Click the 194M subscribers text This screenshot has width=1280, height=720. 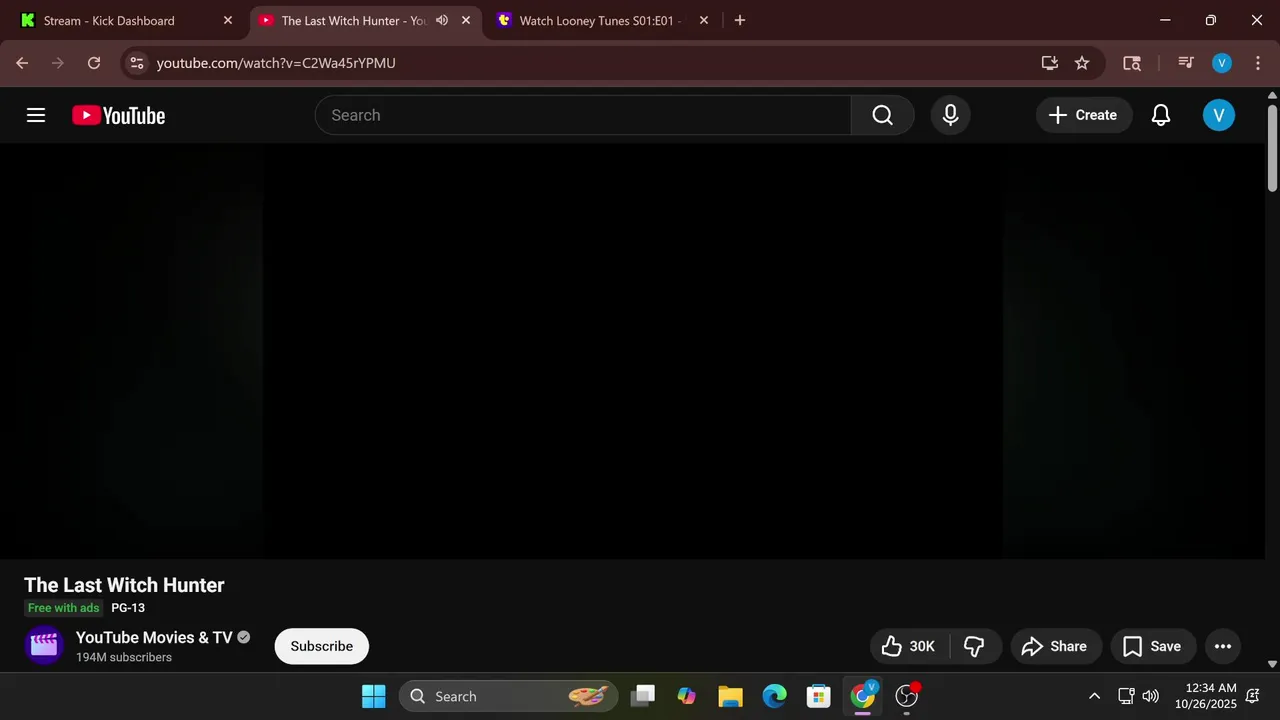124,657
